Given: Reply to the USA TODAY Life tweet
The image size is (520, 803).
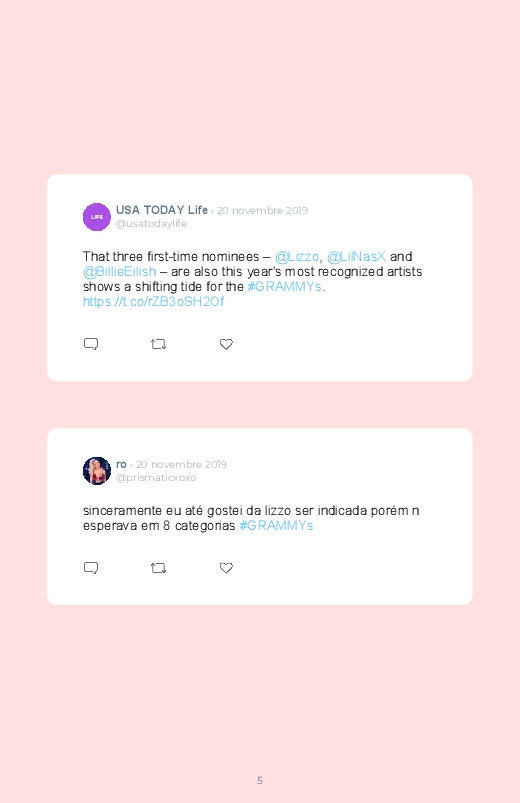Looking at the screenshot, I should tap(91, 344).
